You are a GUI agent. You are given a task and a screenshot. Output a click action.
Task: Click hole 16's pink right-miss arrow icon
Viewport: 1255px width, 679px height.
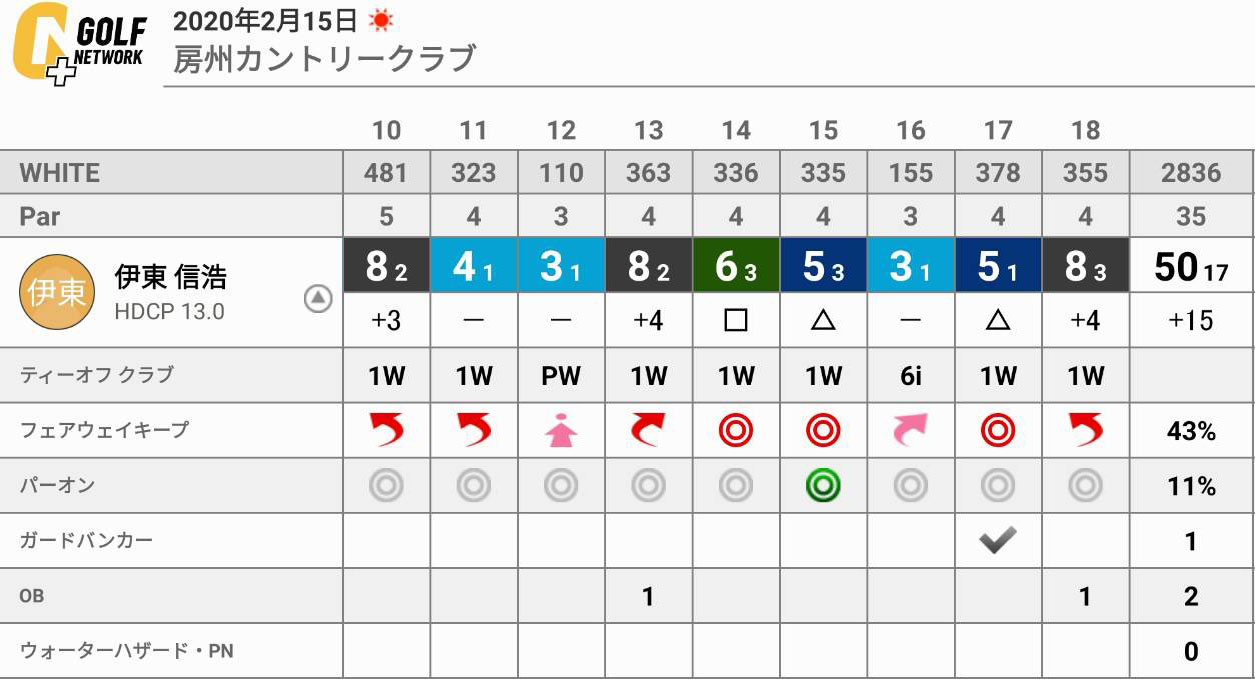click(910, 431)
